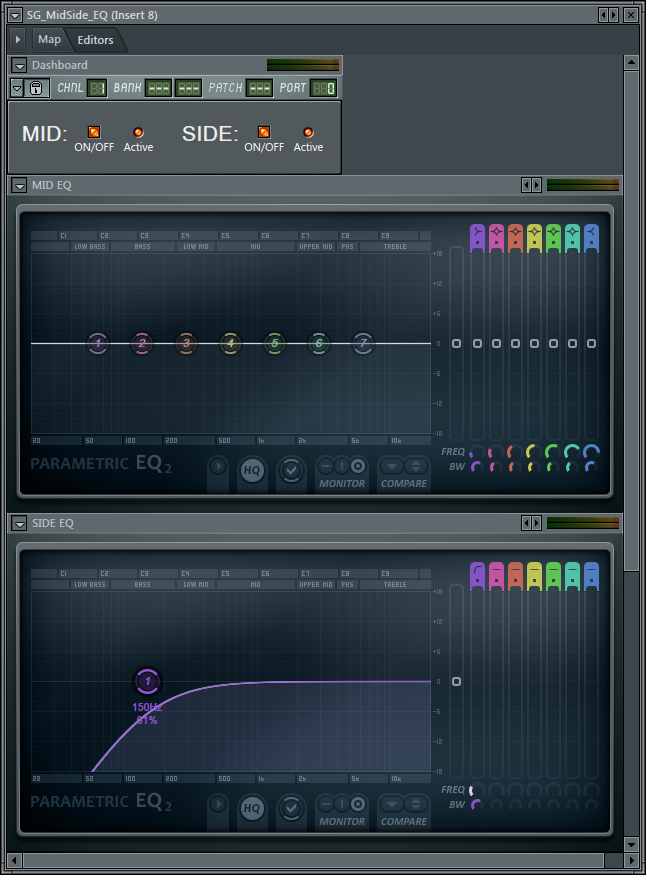Select band 5 node in MID EQ
646x875 pixels.
(274, 343)
